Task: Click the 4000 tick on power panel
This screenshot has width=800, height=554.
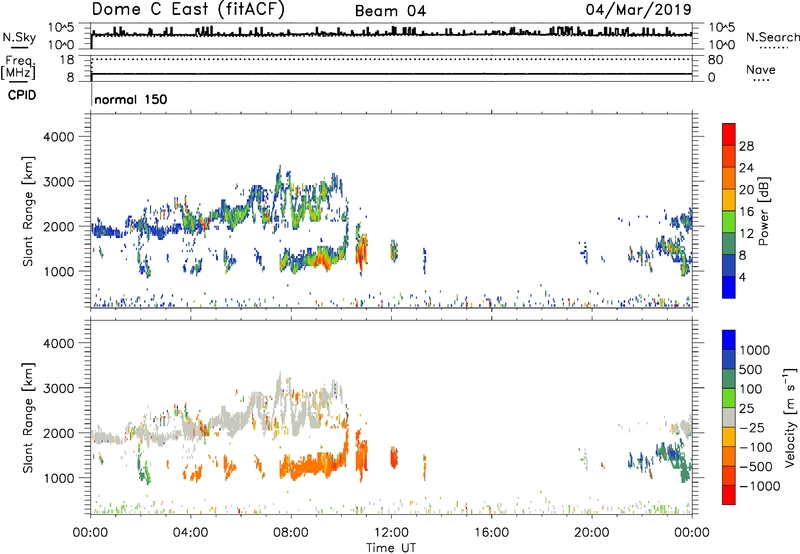Action: click(x=59, y=137)
